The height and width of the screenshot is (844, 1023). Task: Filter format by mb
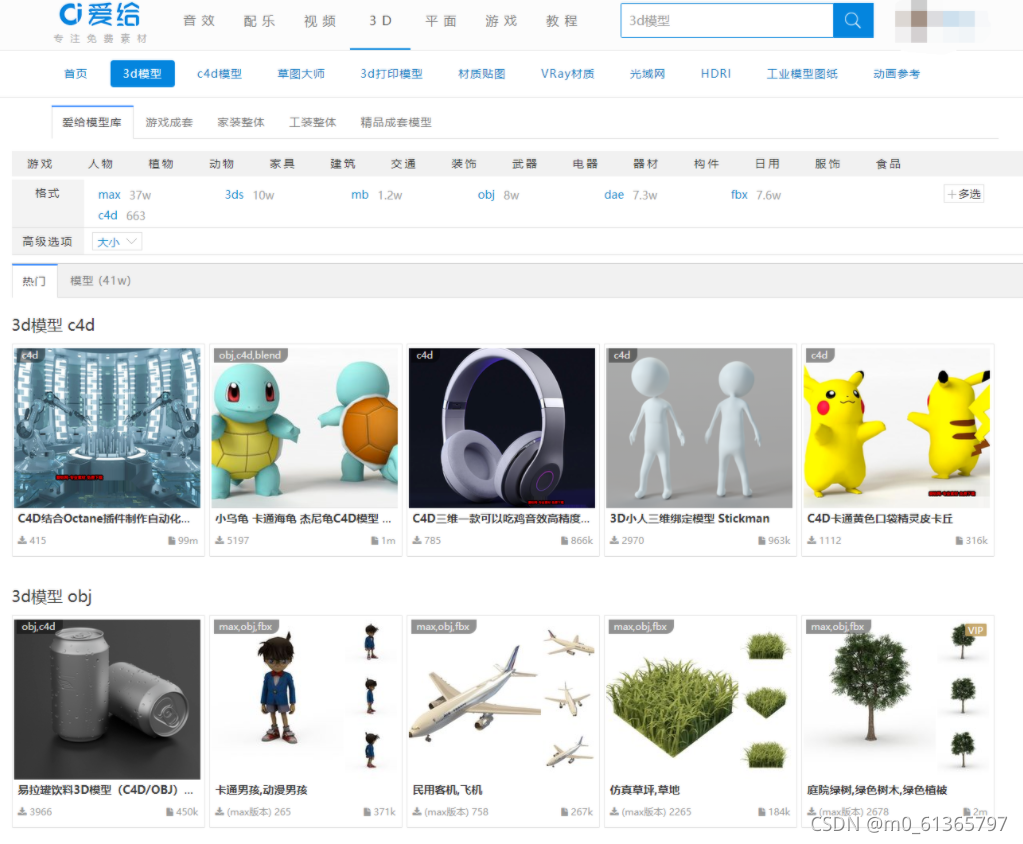359,194
